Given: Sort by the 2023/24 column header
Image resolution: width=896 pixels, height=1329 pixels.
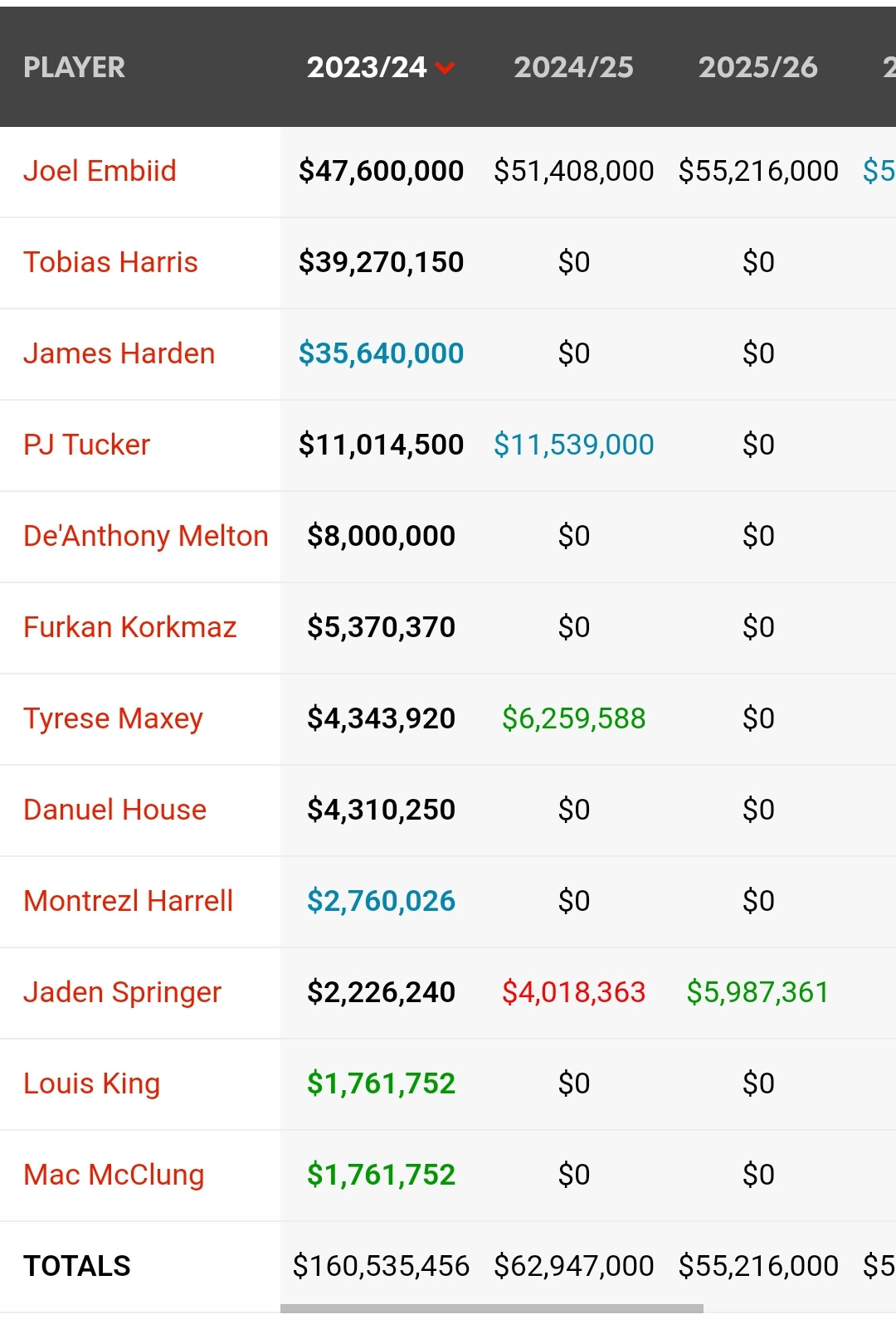Looking at the screenshot, I should pos(367,67).
